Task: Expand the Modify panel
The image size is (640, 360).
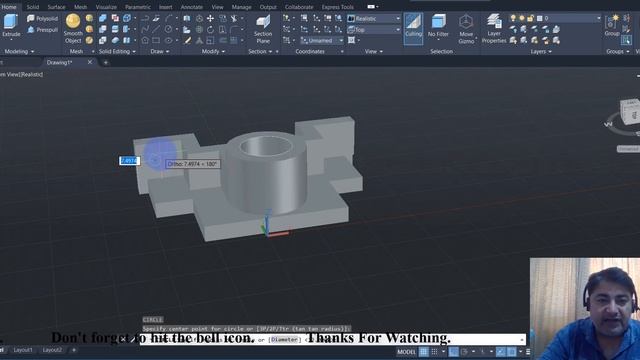Action: (213, 51)
